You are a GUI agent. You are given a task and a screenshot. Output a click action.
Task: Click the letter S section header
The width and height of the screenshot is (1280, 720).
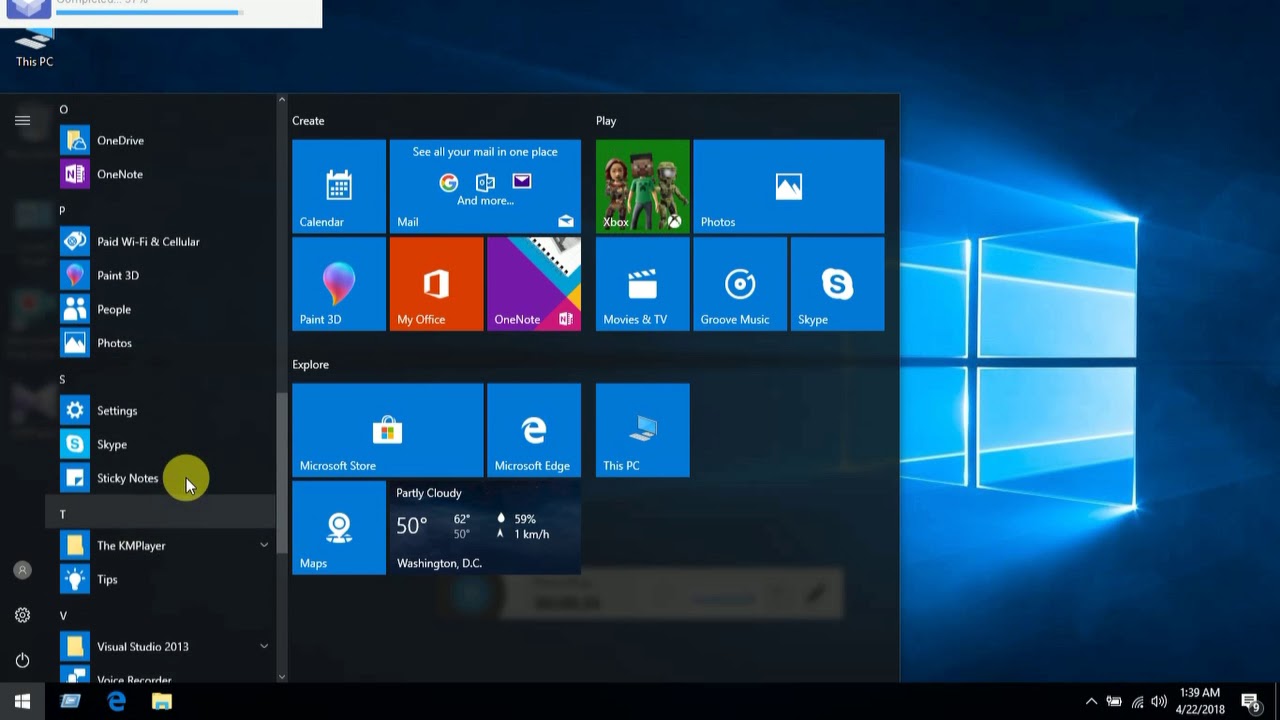(160, 379)
